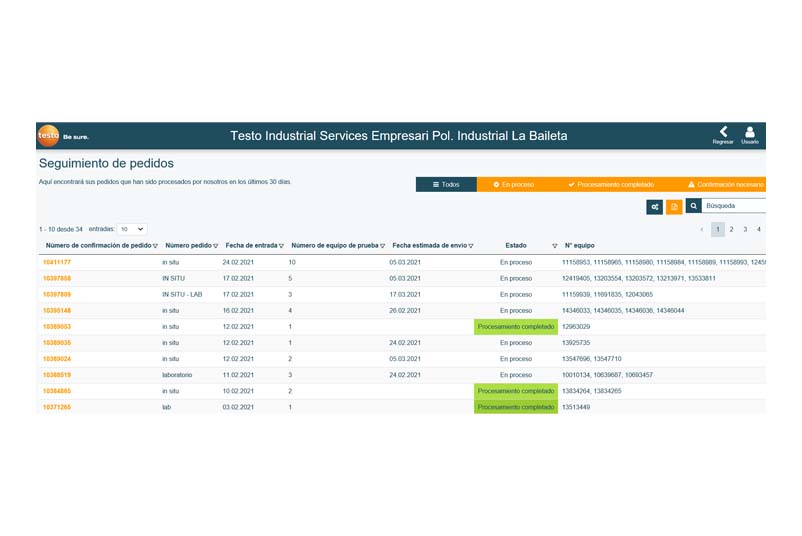This screenshot has width=802, height=536.
Task: Open order confirmation 10389035
Action: pyautogui.click(x=57, y=343)
